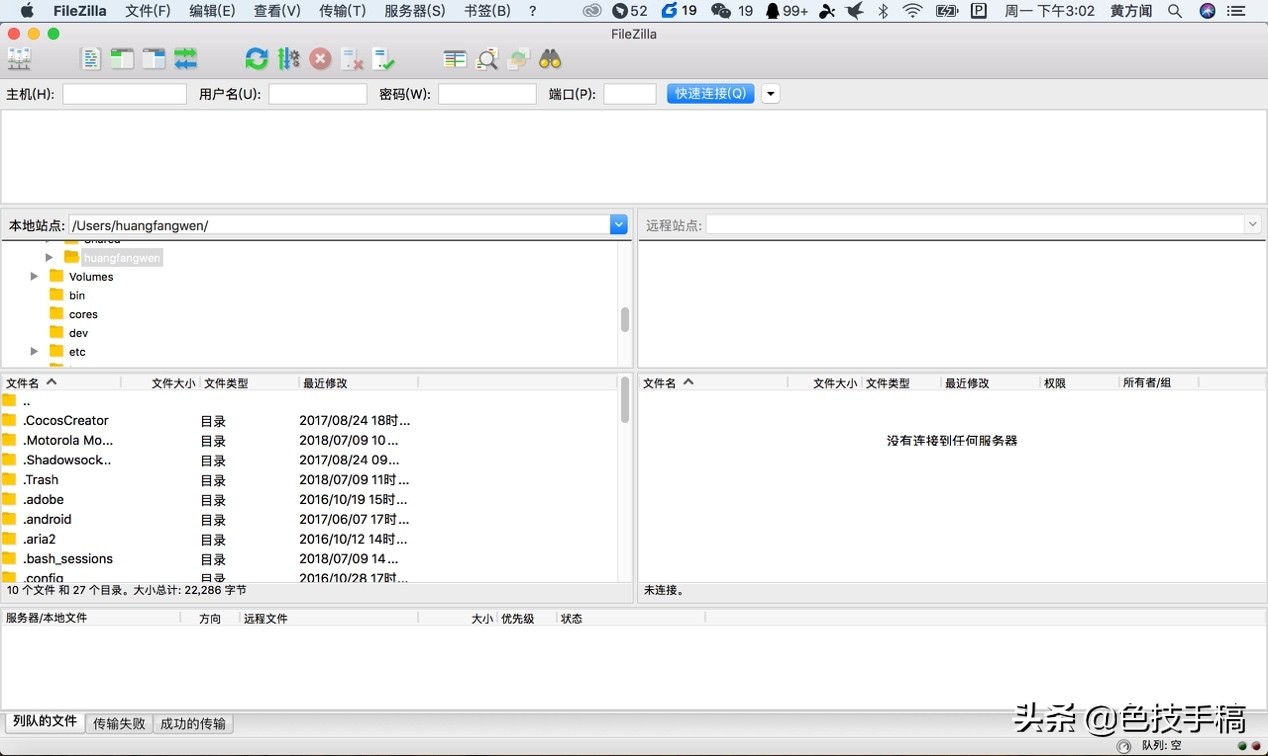Screen dimensions: 1268x756
Task: Toggle directory comparison icon
Action: pyautogui.click(x=487, y=60)
